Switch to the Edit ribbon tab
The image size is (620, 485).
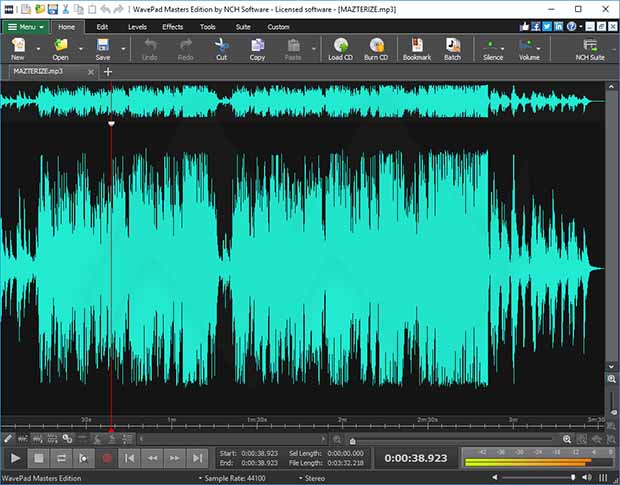[x=102, y=27]
